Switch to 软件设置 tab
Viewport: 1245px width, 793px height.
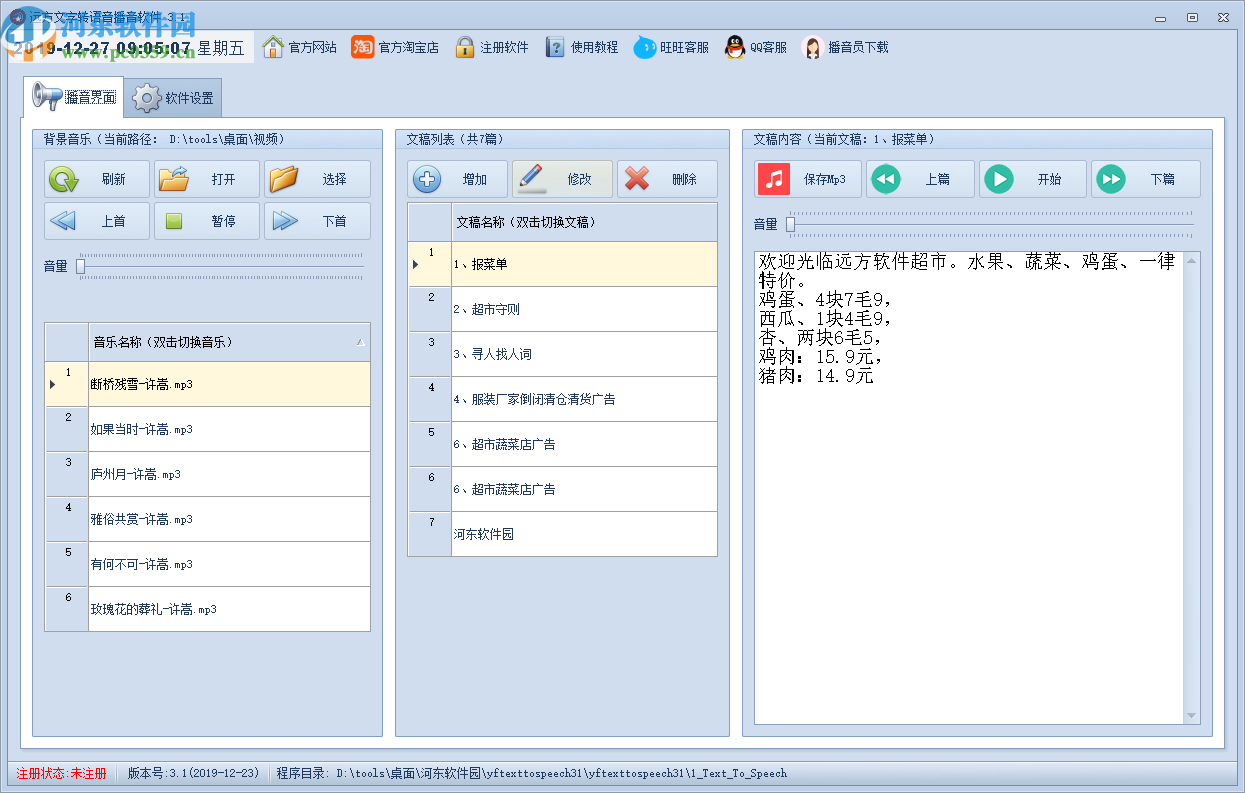point(173,98)
